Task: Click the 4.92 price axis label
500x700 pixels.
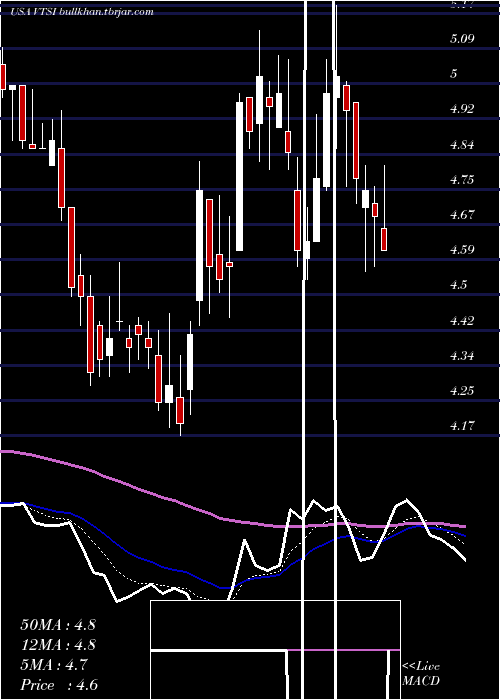Action: tap(462, 109)
